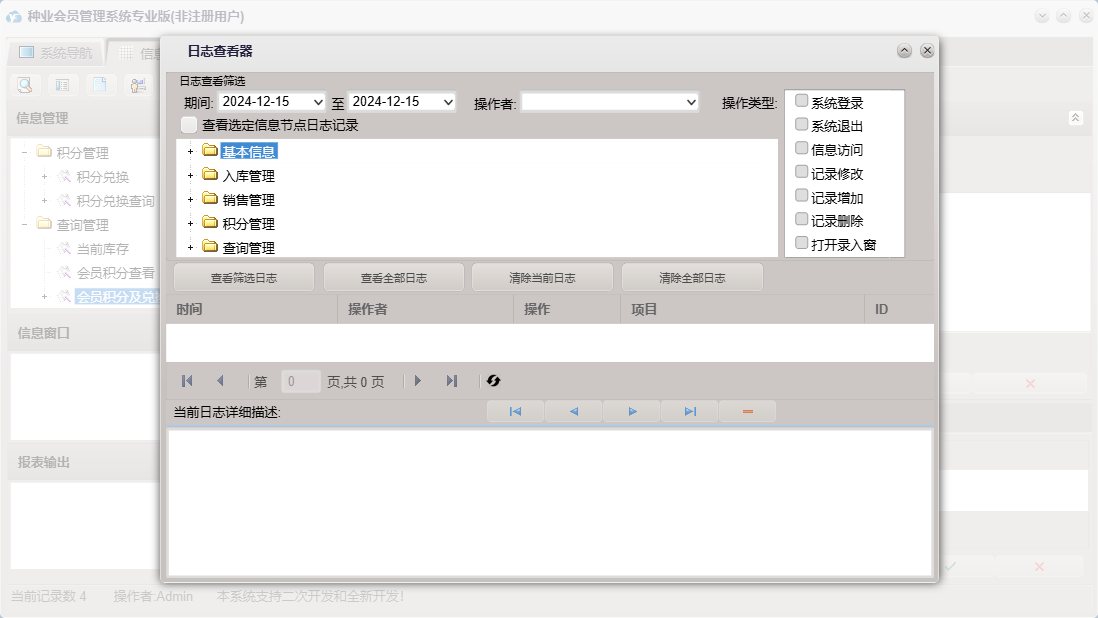Collapse the right panel with double-chevron icon
Viewport: 1098px width, 618px height.
(1076, 118)
